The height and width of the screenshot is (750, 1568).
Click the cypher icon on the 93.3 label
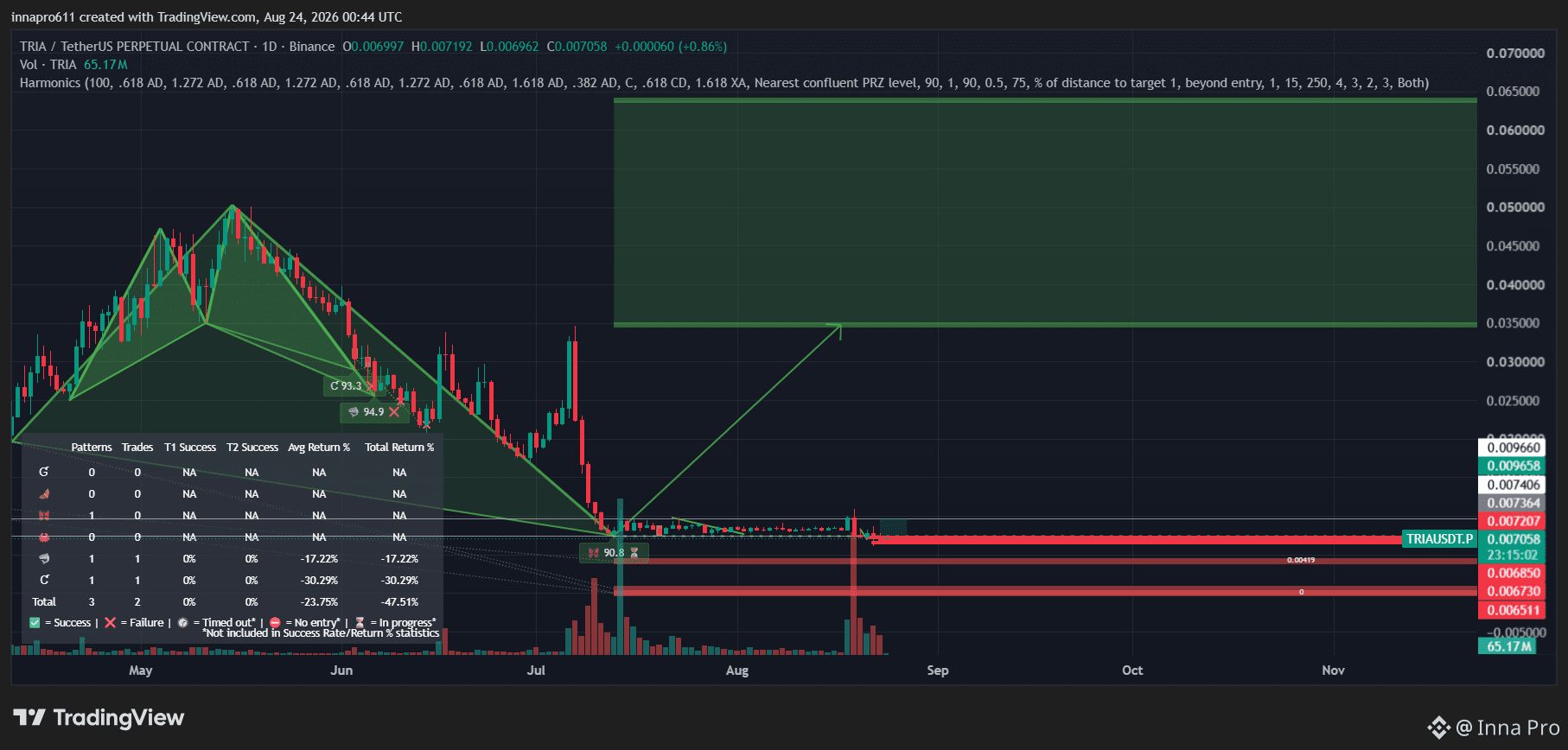[335, 386]
